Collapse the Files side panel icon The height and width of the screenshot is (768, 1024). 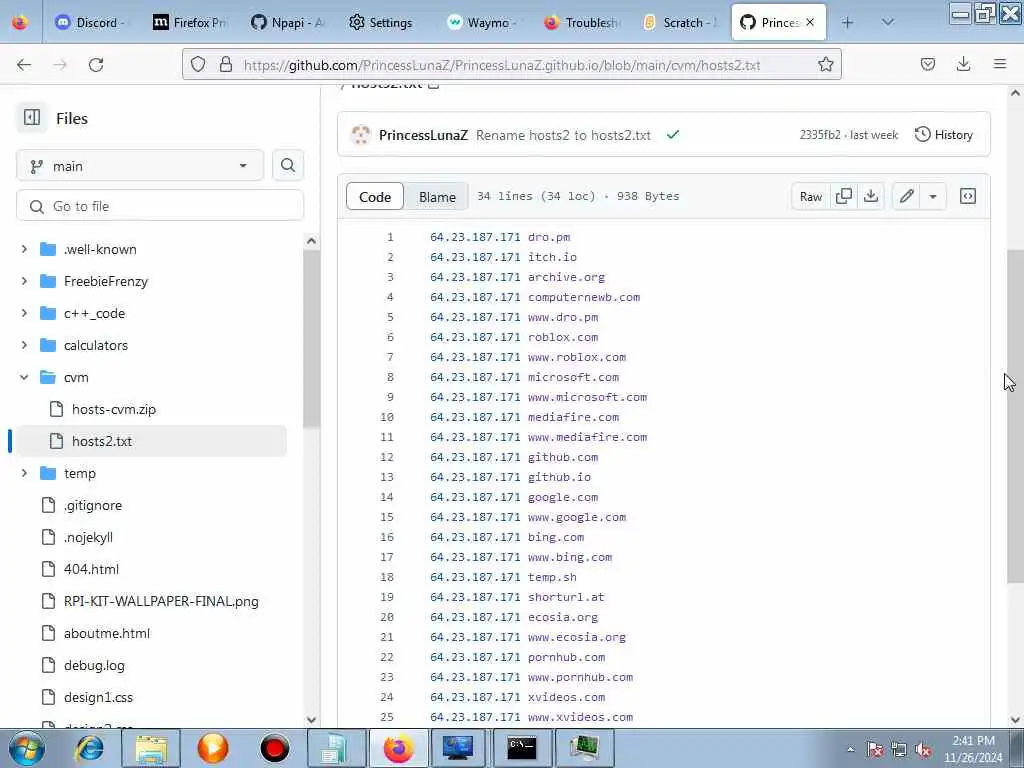click(31, 118)
